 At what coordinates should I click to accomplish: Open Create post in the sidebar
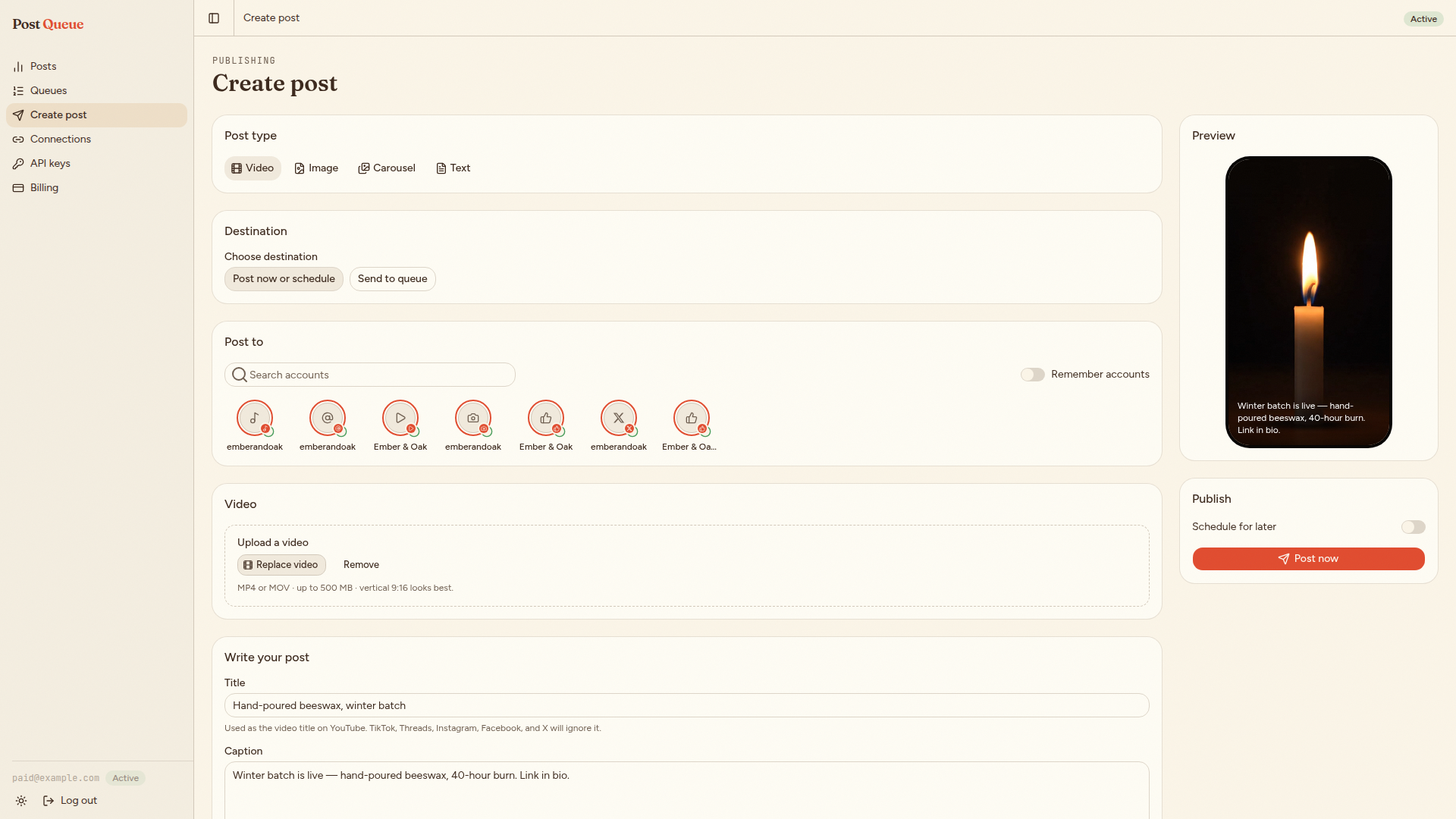coord(96,115)
